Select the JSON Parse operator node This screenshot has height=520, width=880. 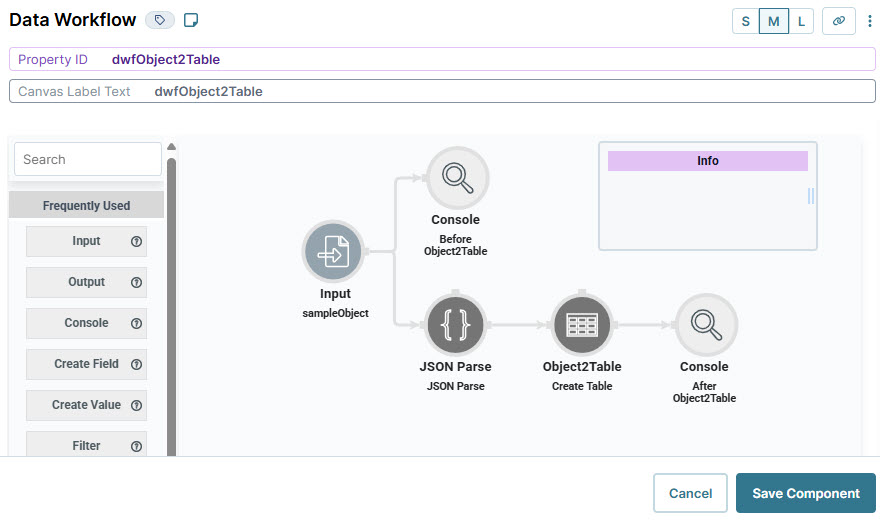(455, 325)
